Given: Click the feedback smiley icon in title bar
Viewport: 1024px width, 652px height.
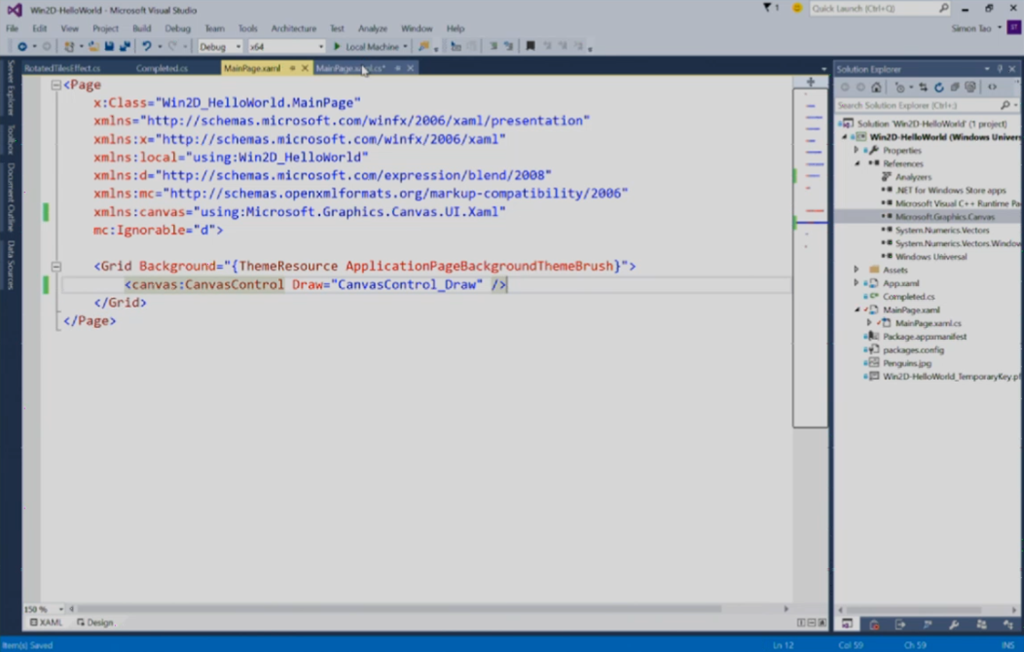Looking at the screenshot, I should point(797,8).
